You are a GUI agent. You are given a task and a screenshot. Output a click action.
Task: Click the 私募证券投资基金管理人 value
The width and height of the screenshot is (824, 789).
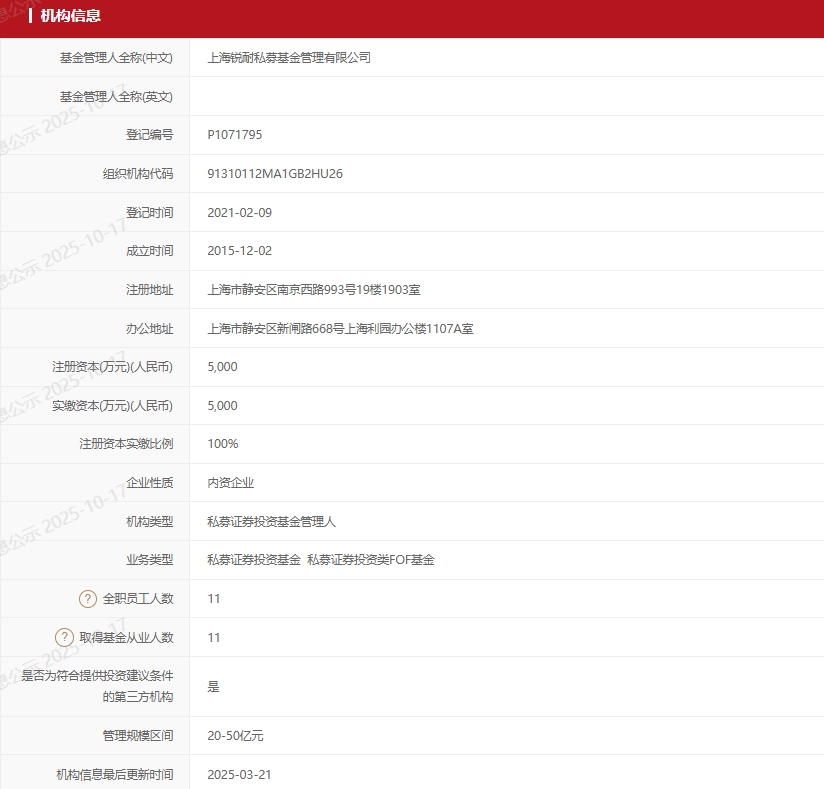(271, 521)
